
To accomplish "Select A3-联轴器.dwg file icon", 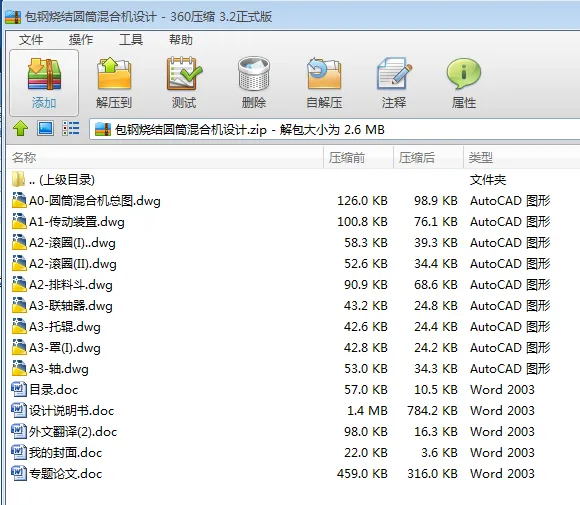I will coord(19,306).
